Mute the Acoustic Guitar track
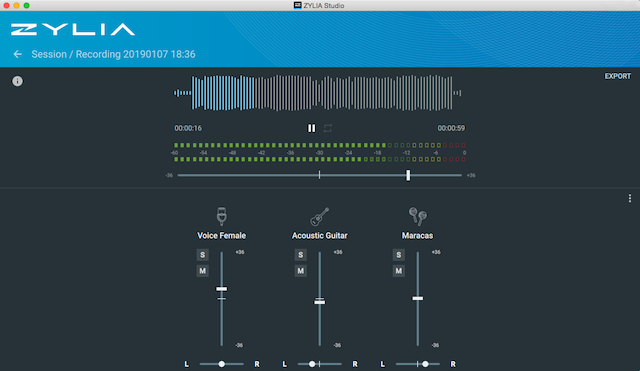This screenshot has width=640, height=371. pyautogui.click(x=301, y=271)
